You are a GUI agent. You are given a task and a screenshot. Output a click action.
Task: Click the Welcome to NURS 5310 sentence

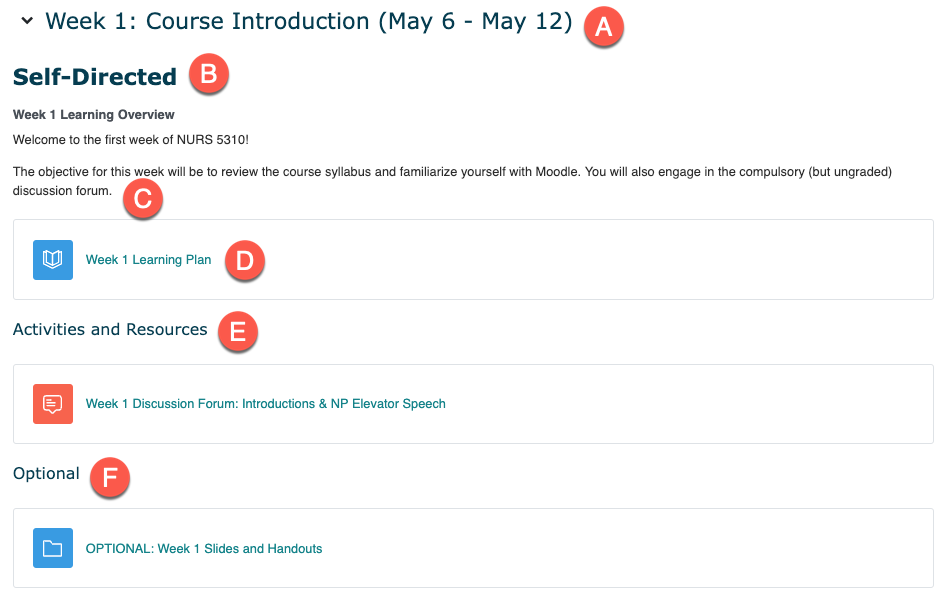[x=131, y=140]
